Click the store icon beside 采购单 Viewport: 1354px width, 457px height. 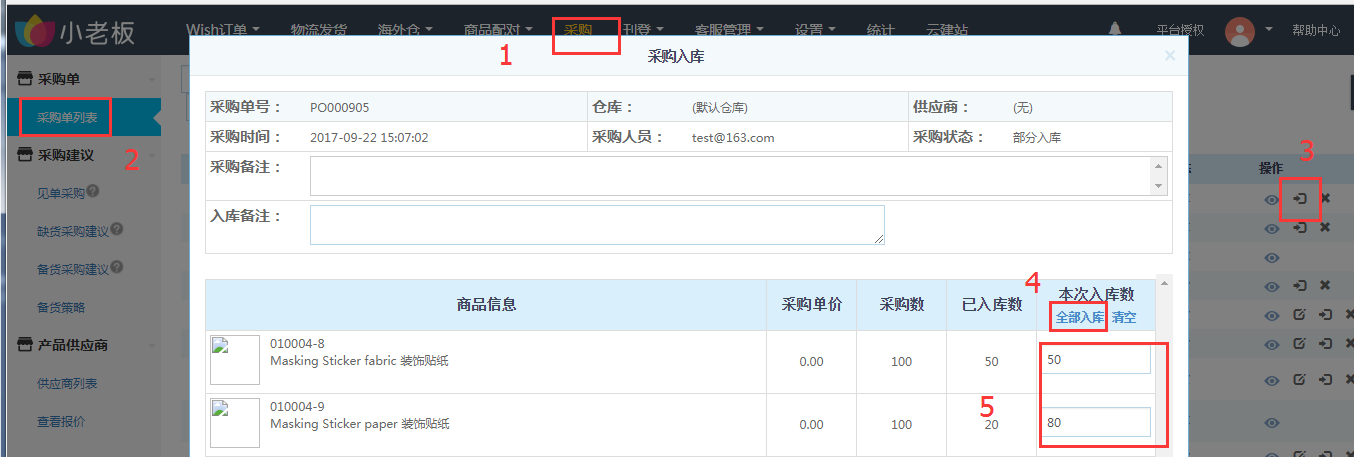[26, 78]
